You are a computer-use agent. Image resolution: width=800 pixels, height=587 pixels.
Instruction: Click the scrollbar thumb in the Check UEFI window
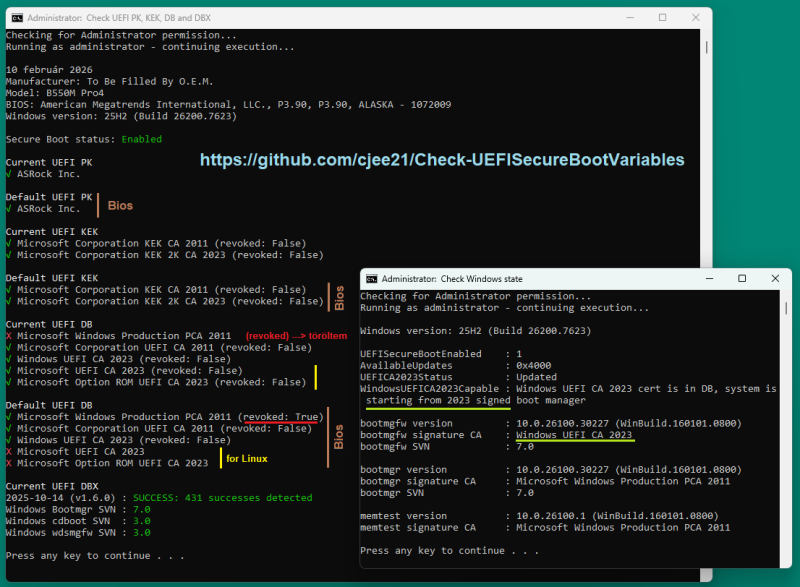point(706,47)
